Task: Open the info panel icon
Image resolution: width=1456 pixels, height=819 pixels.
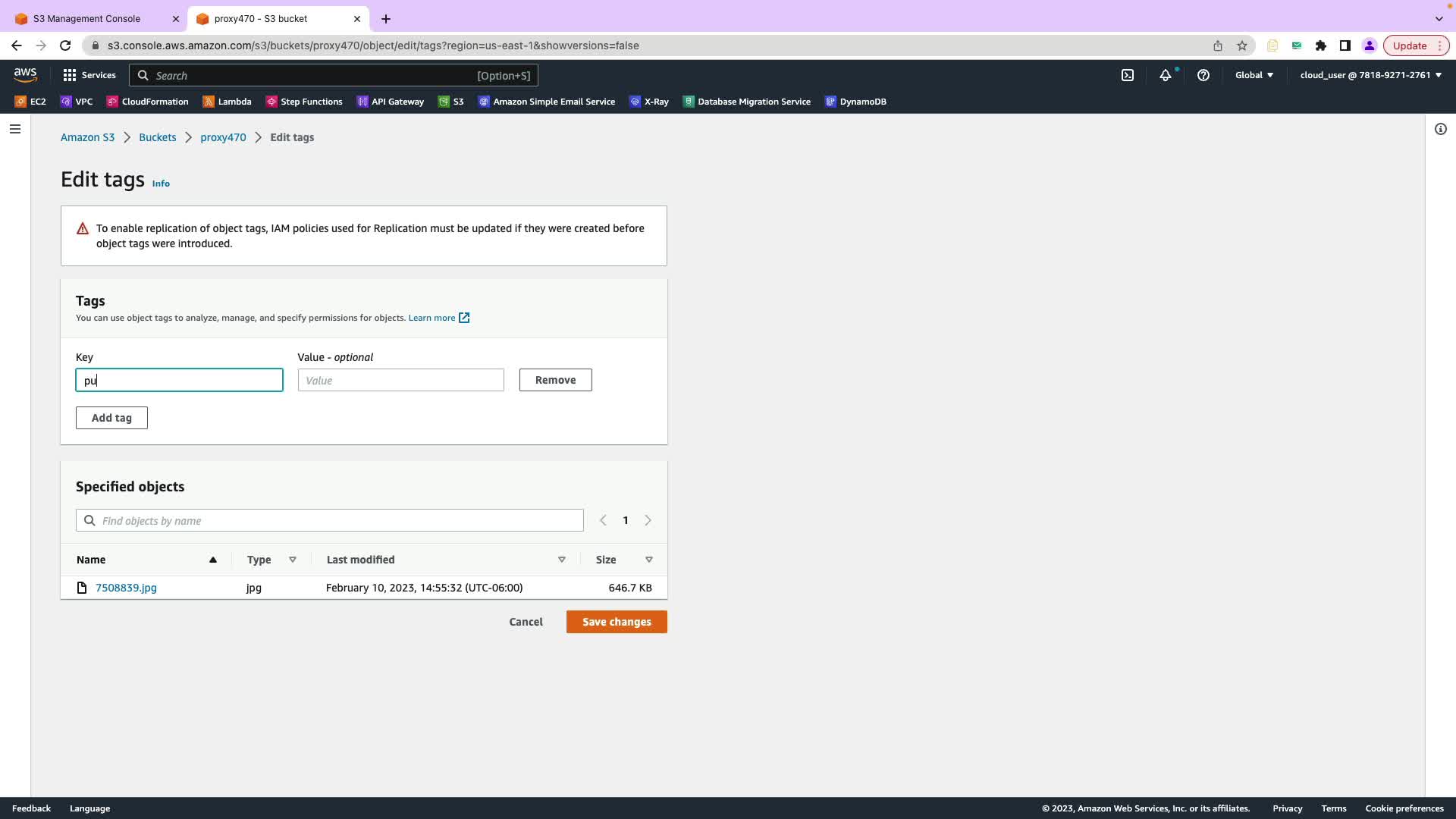Action: pyautogui.click(x=1441, y=129)
